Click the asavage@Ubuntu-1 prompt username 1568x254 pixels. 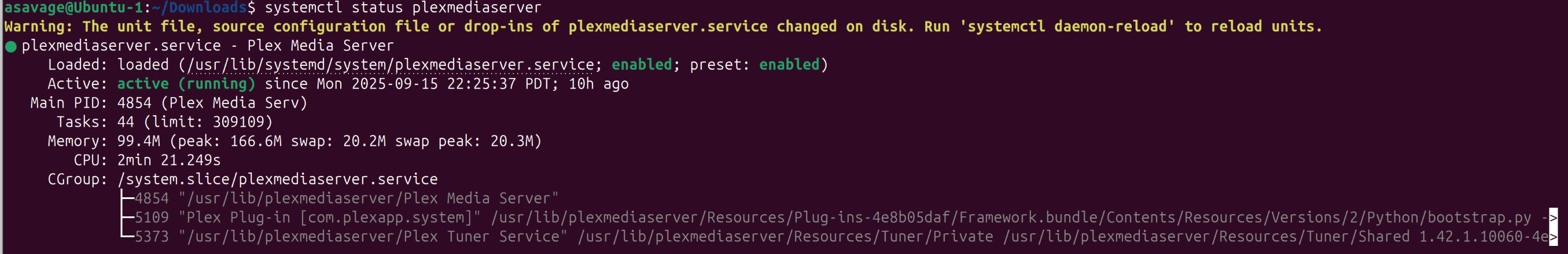pos(73,8)
